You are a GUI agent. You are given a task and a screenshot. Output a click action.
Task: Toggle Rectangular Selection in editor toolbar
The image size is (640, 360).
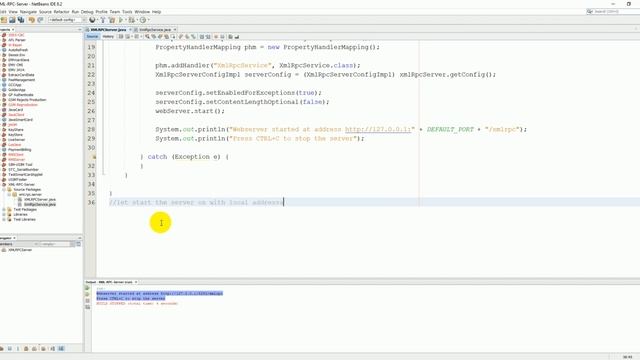point(172,37)
